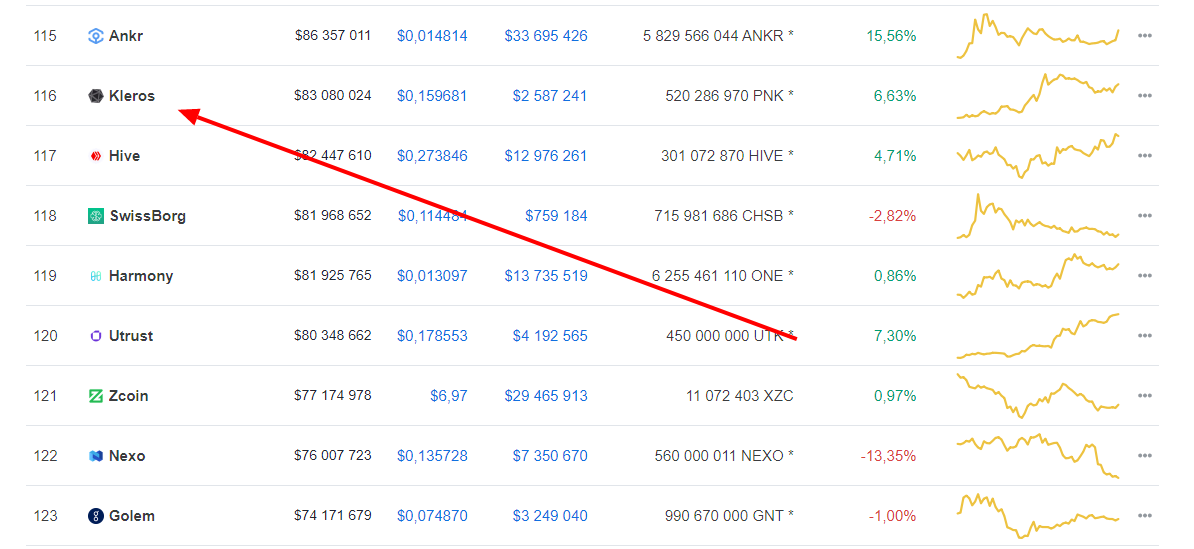Click Kleros price $0,159681

coord(432,96)
